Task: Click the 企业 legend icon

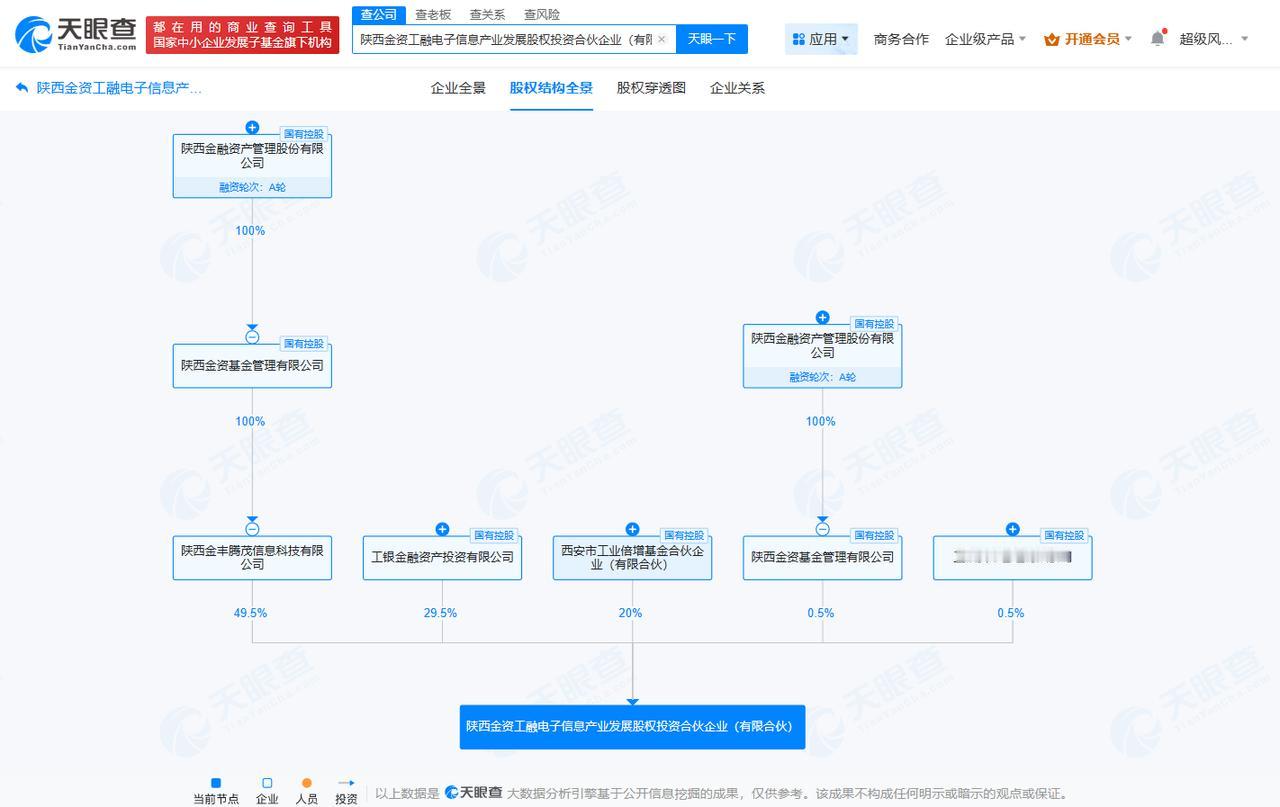Action: tap(267, 783)
